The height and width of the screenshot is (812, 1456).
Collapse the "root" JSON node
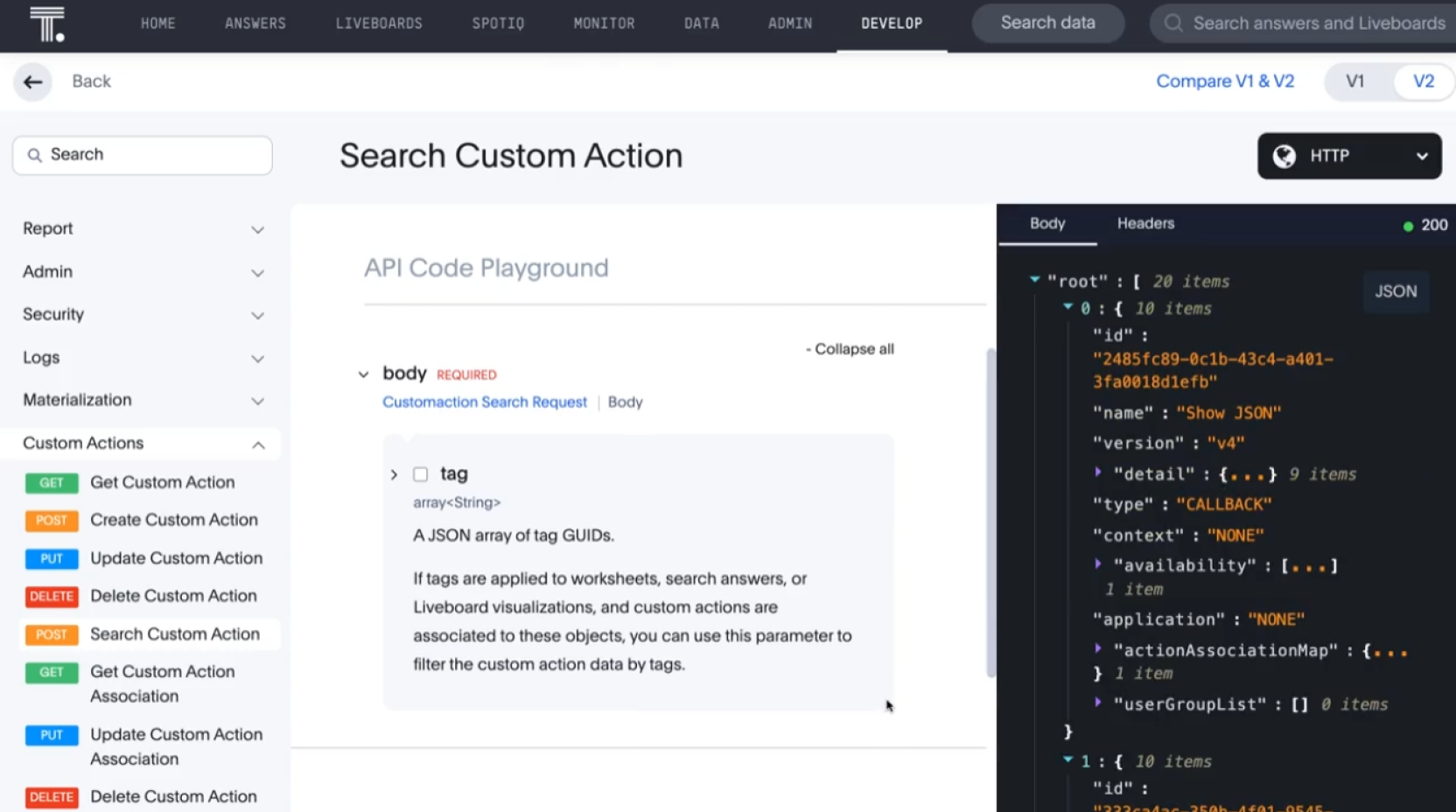[1035, 280]
